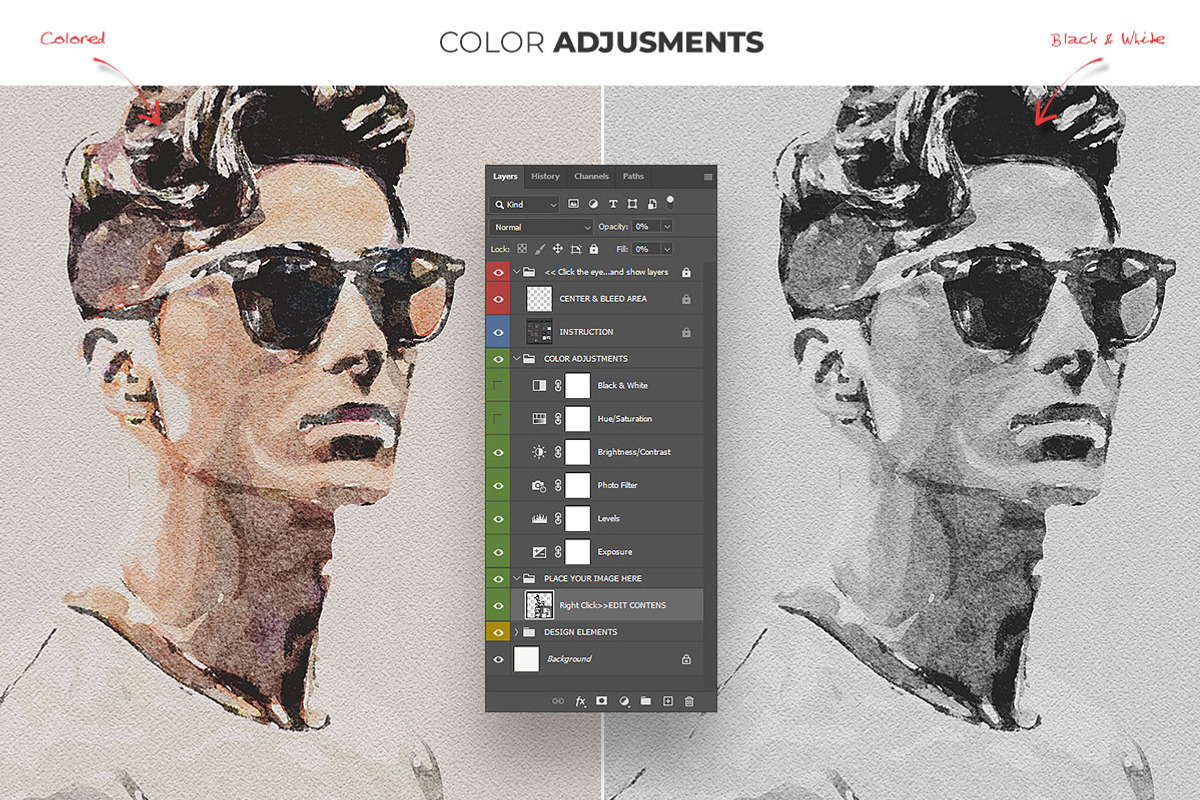Expand the DESIGN ELEMENTS group
This screenshot has width=1200, height=800.
click(x=517, y=632)
